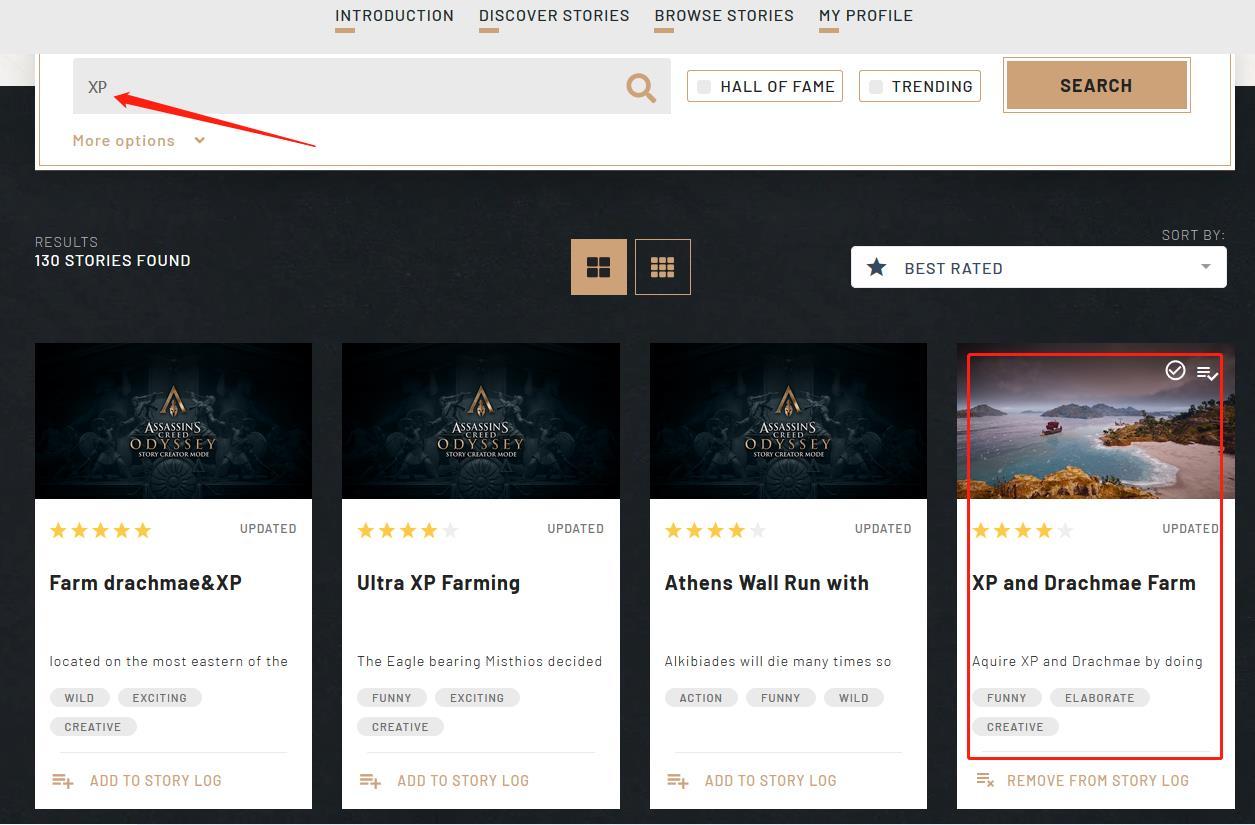Screen dimensions: 1255x825
Task: Switch to large grid view
Action: pyautogui.click(x=598, y=267)
